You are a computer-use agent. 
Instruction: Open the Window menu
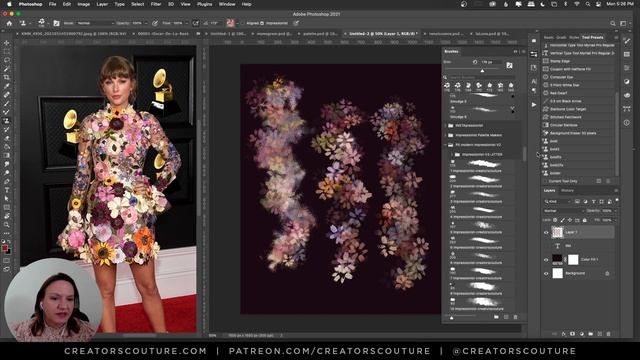point(227,4)
